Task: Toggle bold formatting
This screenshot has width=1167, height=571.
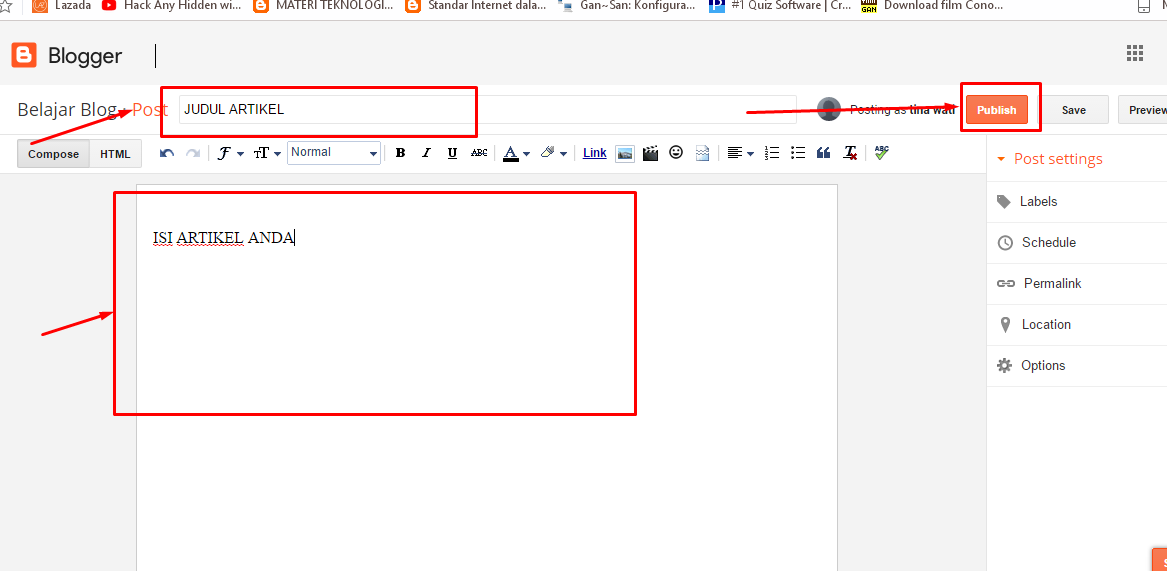Action: (400, 153)
